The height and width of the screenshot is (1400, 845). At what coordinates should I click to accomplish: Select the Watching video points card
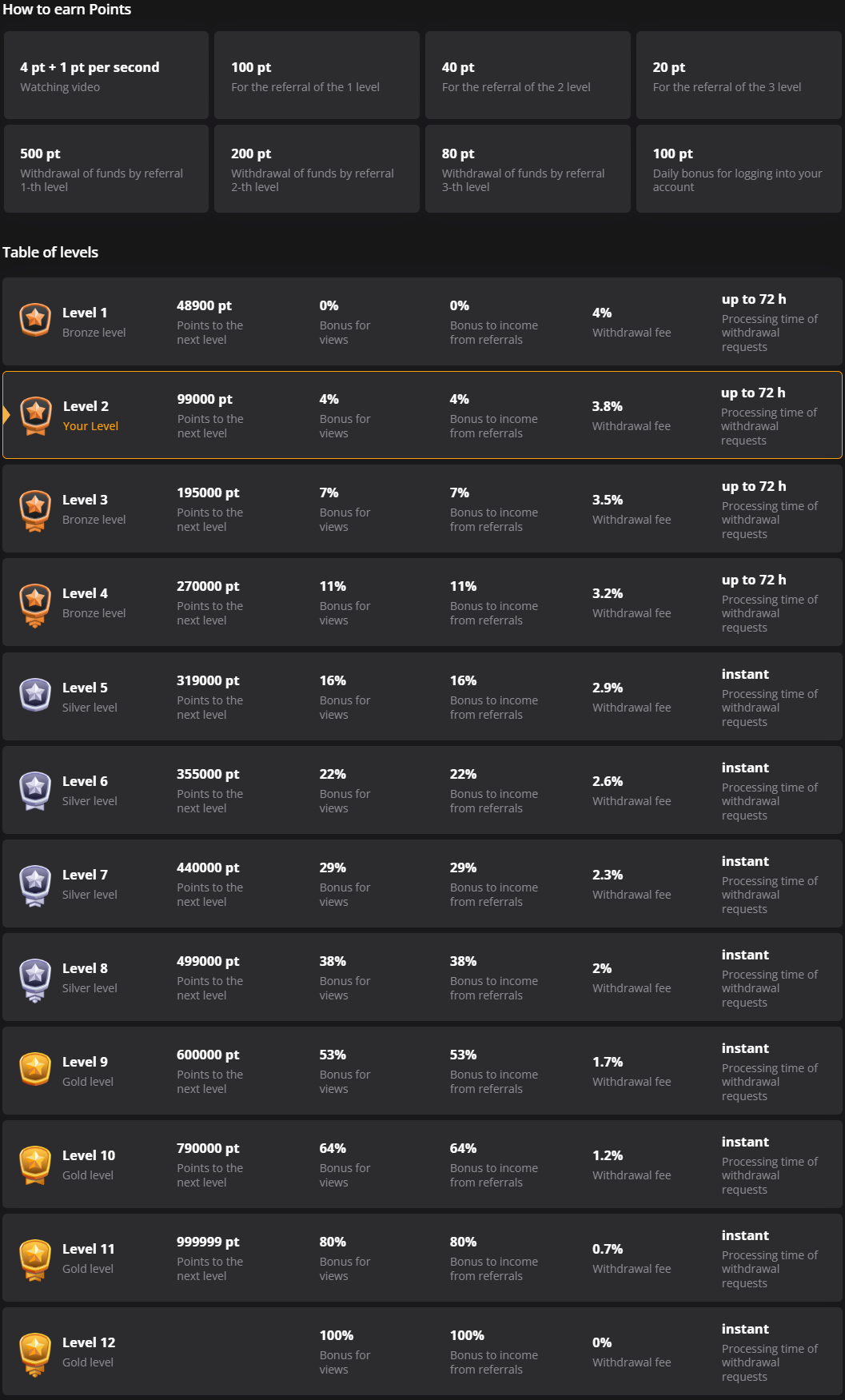106,76
